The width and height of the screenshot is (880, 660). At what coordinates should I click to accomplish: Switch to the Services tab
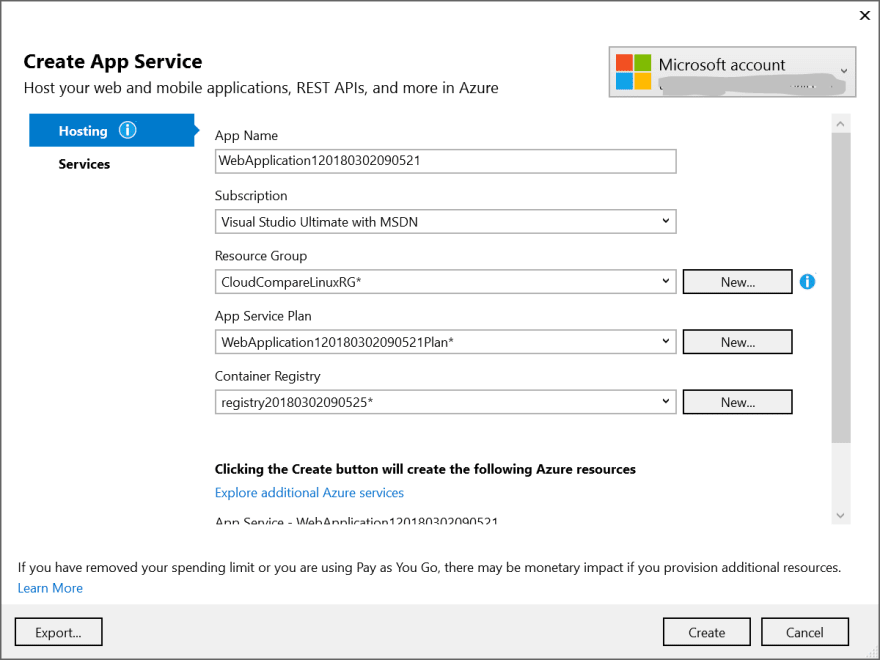tap(84, 164)
